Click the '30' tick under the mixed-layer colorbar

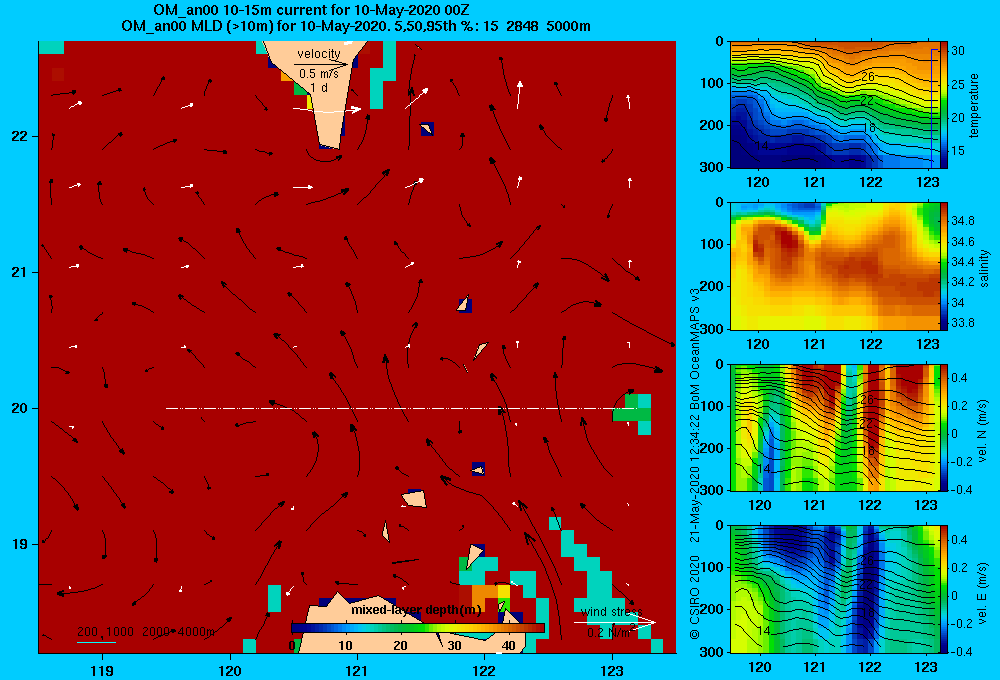pyautogui.click(x=454, y=646)
